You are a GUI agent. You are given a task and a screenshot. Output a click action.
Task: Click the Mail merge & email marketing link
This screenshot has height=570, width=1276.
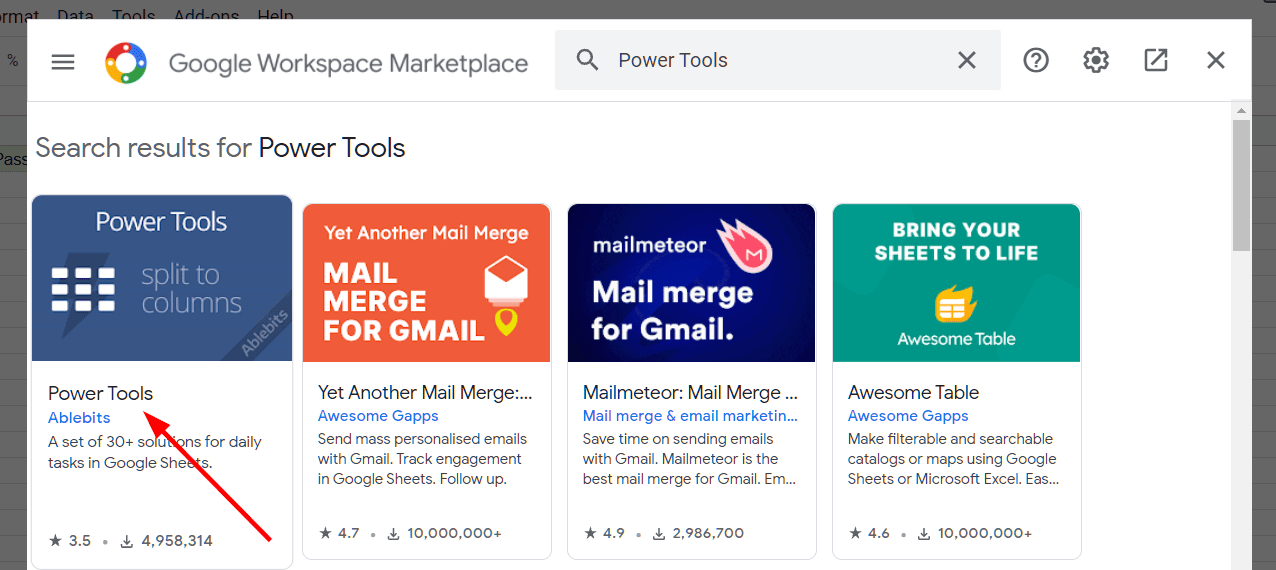coord(690,416)
